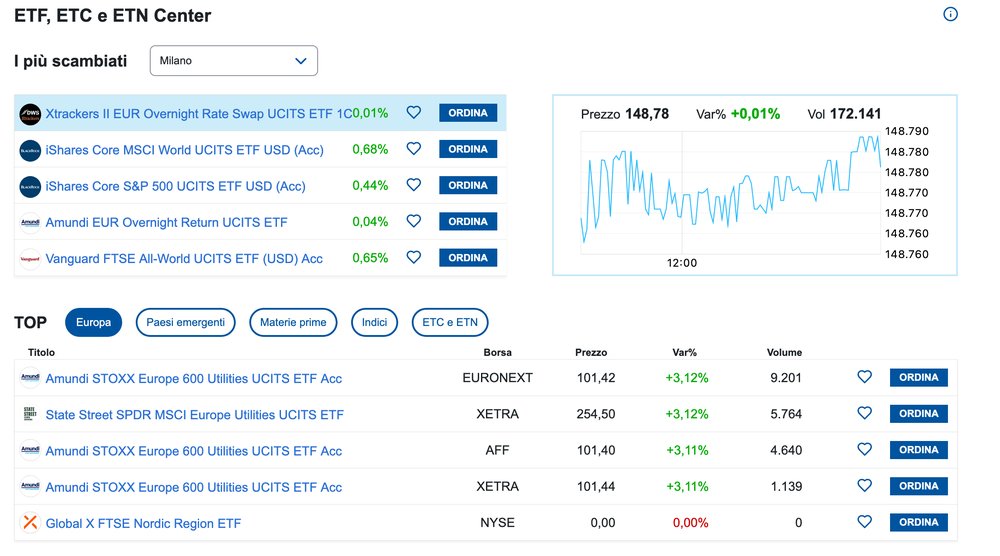Screen dimensions: 1000x556
Task: Click the 12:00 chart time label
Action: click(682, 263)
